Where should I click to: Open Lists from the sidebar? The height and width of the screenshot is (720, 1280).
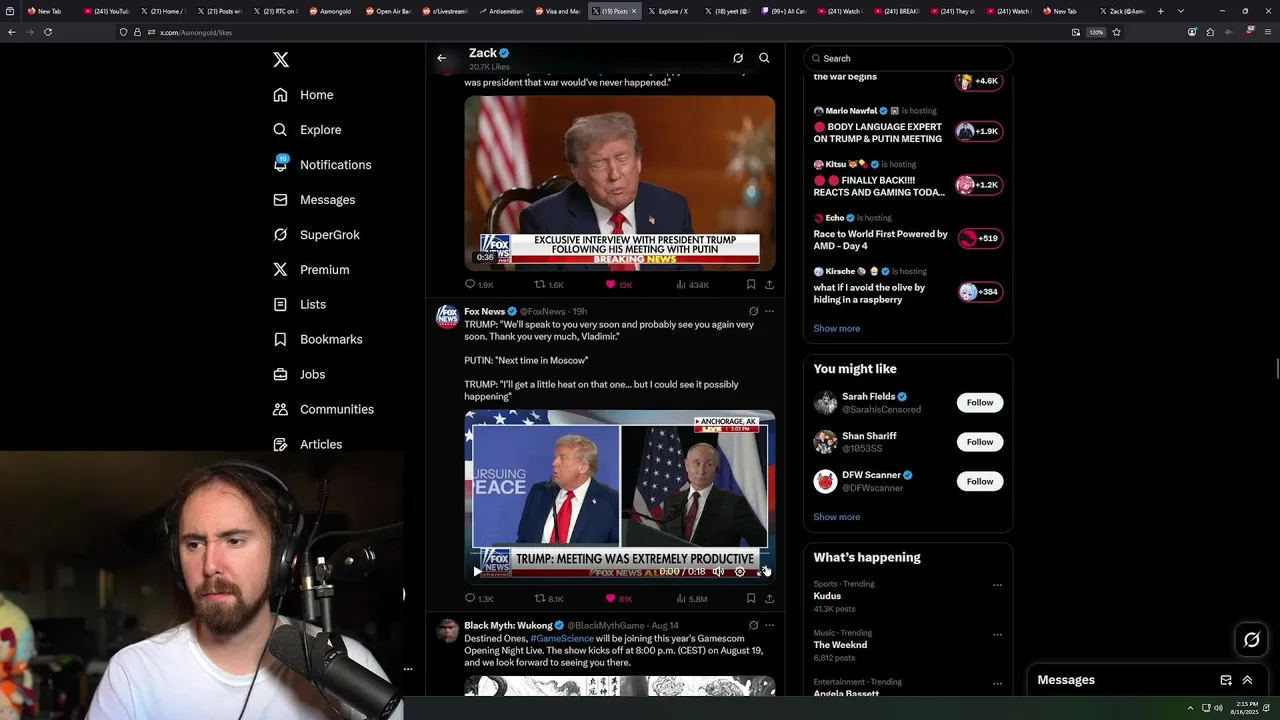tap(299, 305)
